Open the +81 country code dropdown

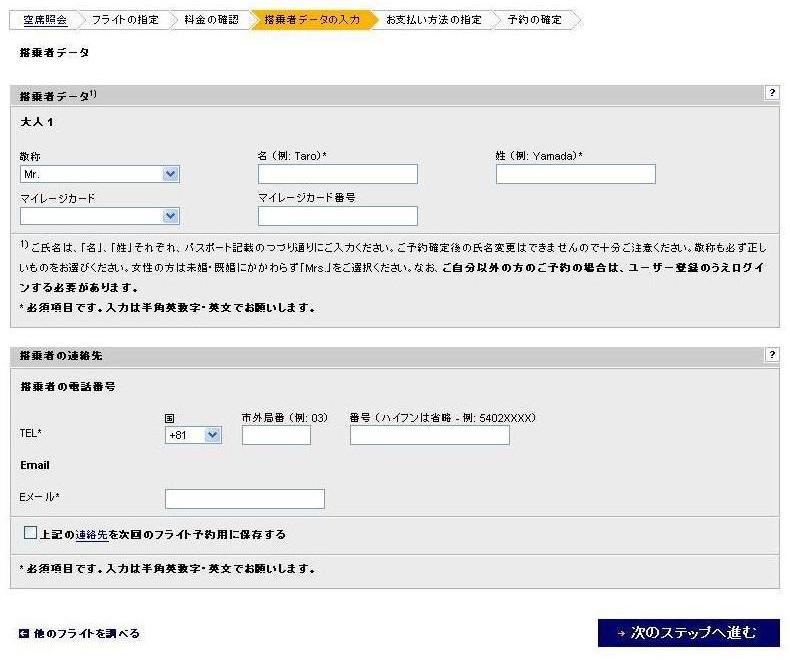pyautogui.click(x=193, y=435)
